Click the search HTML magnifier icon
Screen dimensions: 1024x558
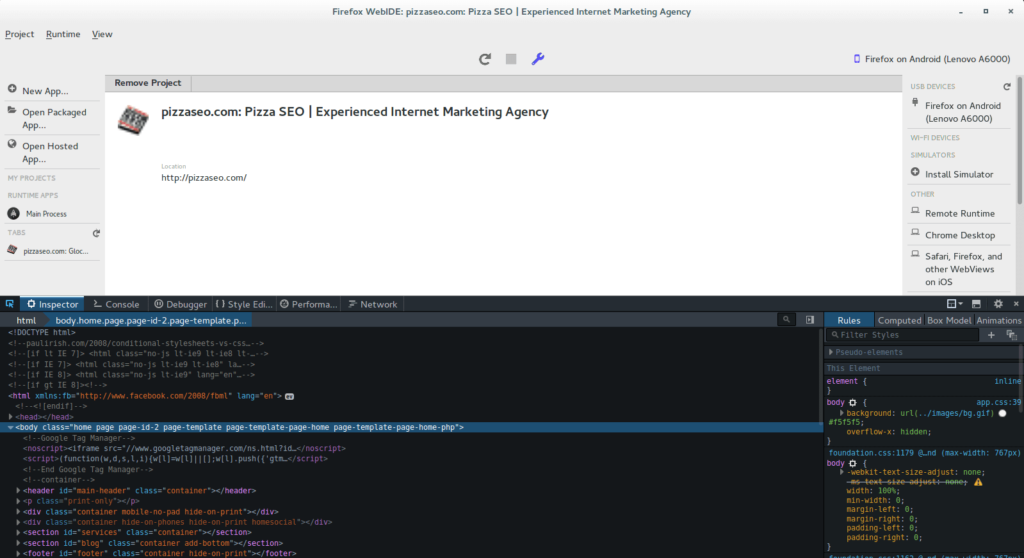point(786,320)
